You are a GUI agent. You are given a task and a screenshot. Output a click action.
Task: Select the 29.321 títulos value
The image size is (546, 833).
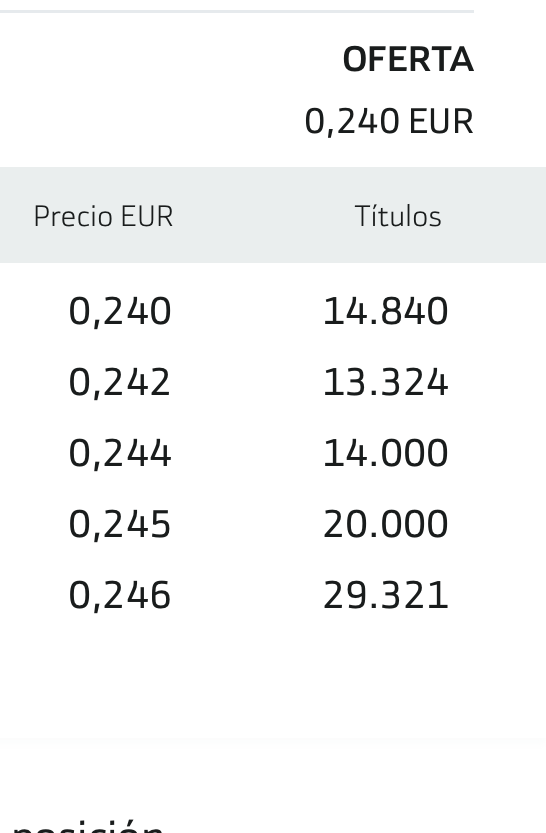386,595
